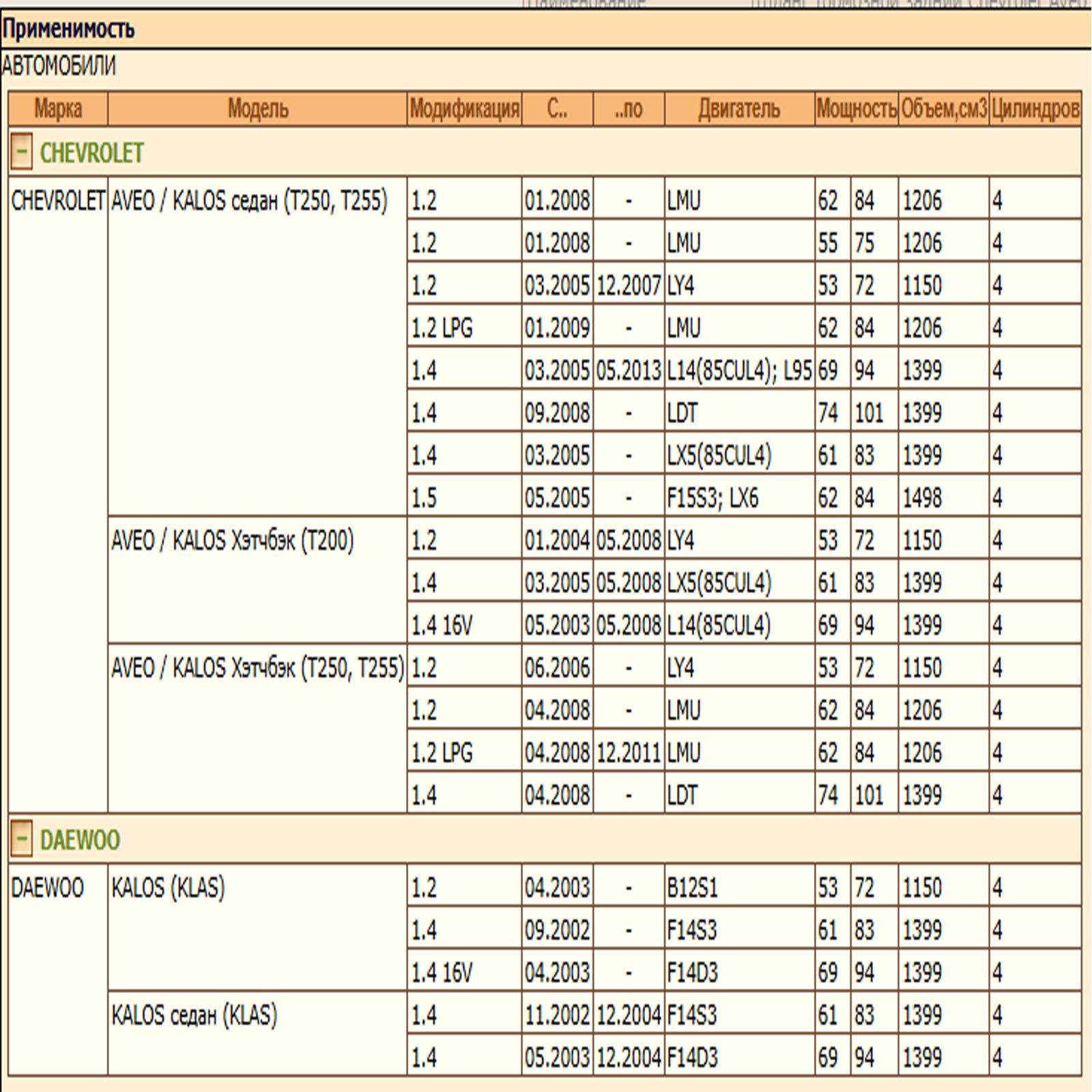Viewport: 1092px width, 1092px height.
Task: Click the Двигатель column header
Action: coord(739,109)
